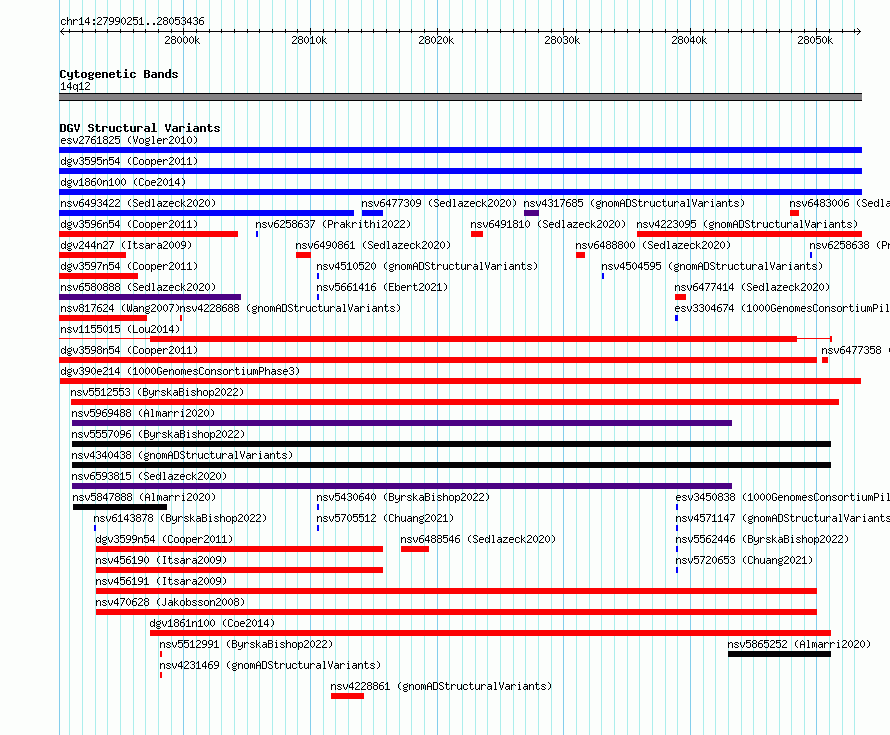The width and height of the screenshot is (890, 735).
Task: Click the 28000k ruler position label
Action: [182, 40]
